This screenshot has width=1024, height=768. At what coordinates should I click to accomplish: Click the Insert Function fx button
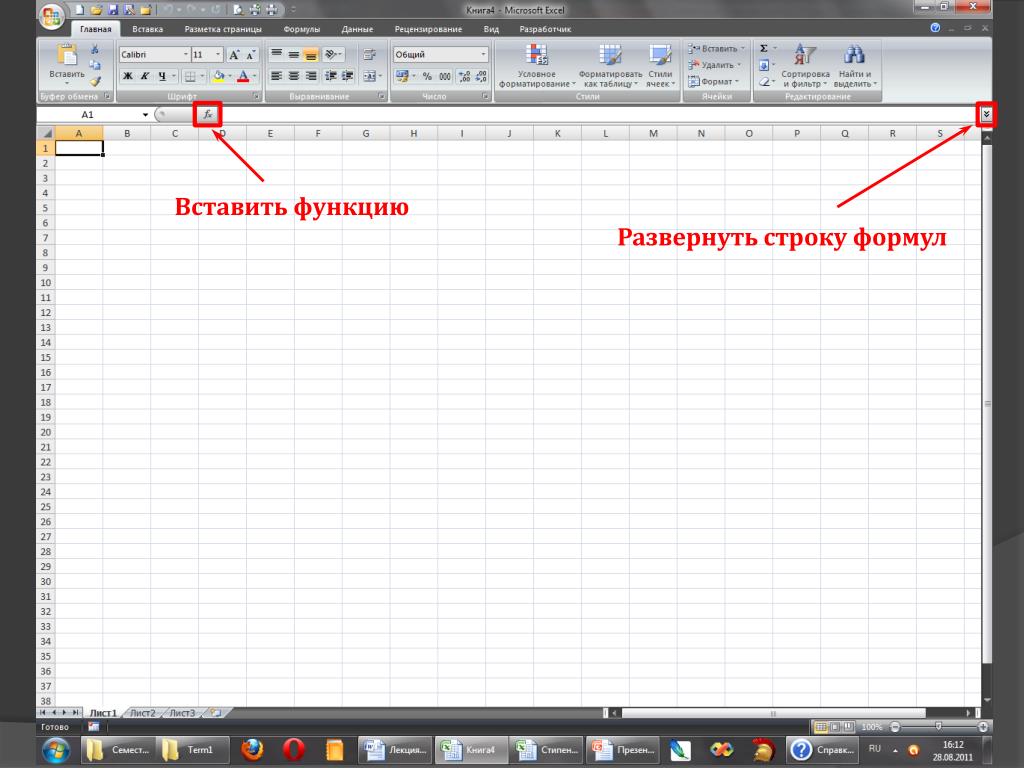point(208,114)
